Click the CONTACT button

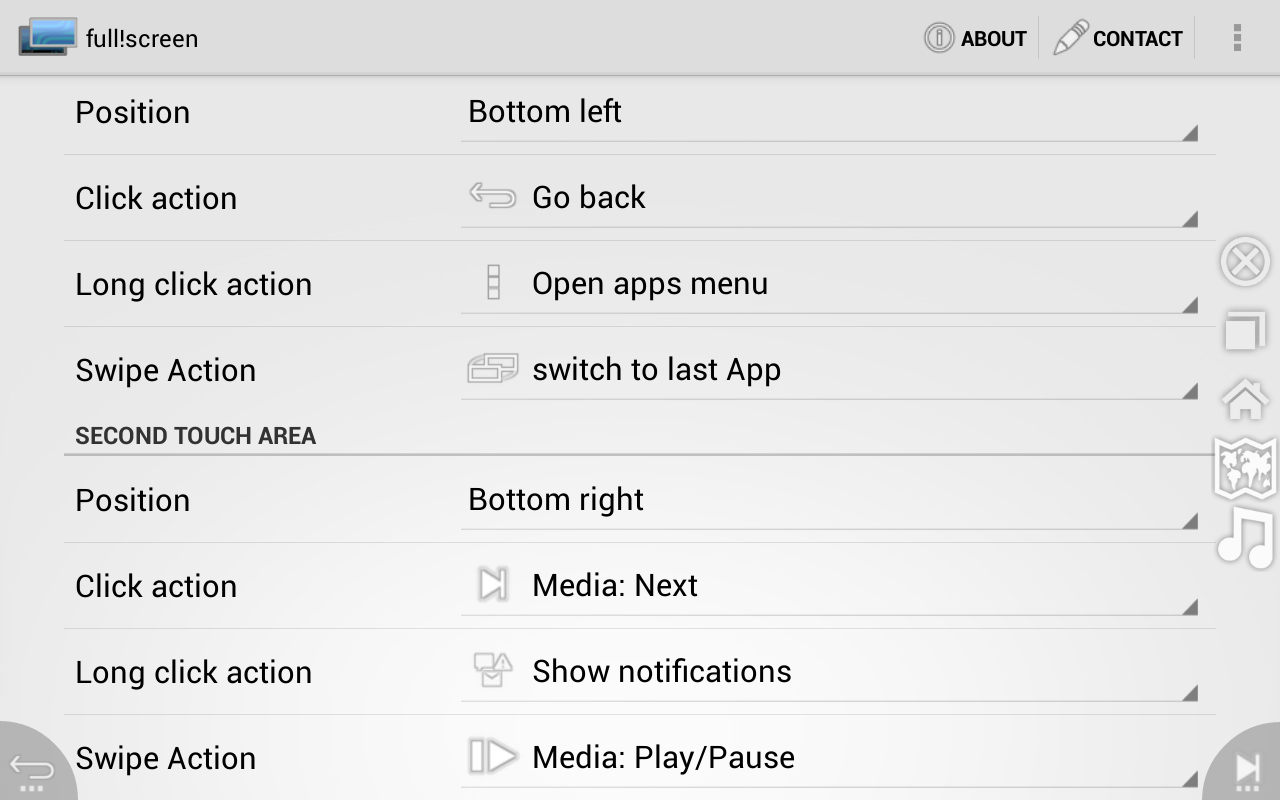(1119, 38)
